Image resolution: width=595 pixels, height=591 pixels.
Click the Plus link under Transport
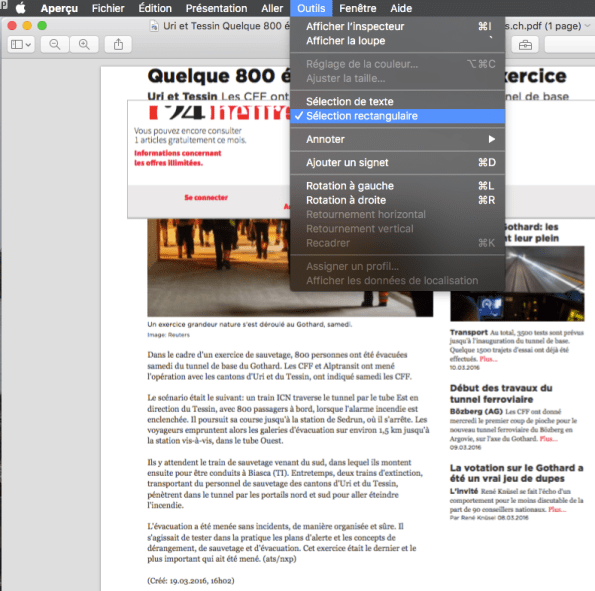(x=488, y=359)
